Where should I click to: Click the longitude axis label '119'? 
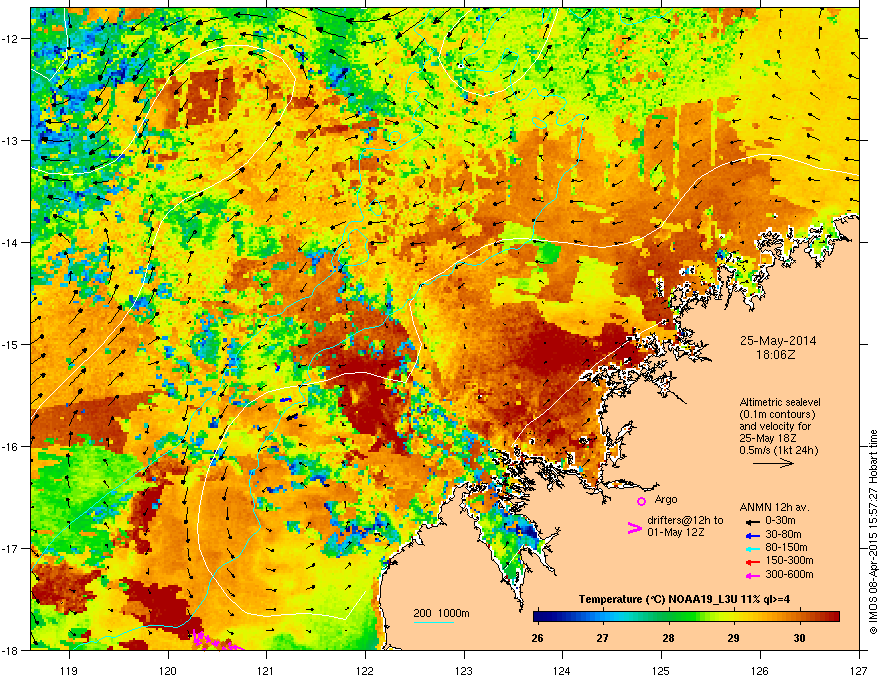pyautogui.click(x=69, y=670)
